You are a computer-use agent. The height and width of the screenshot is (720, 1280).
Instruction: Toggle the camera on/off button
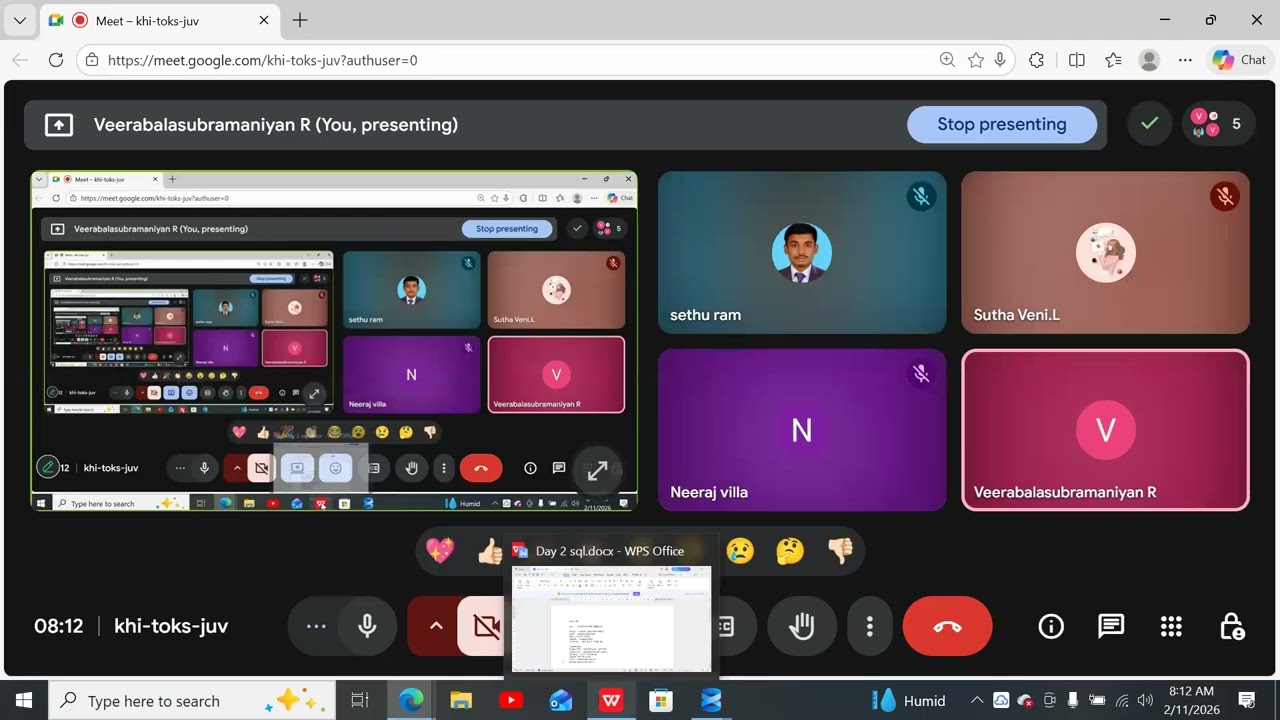click(484, 627)
